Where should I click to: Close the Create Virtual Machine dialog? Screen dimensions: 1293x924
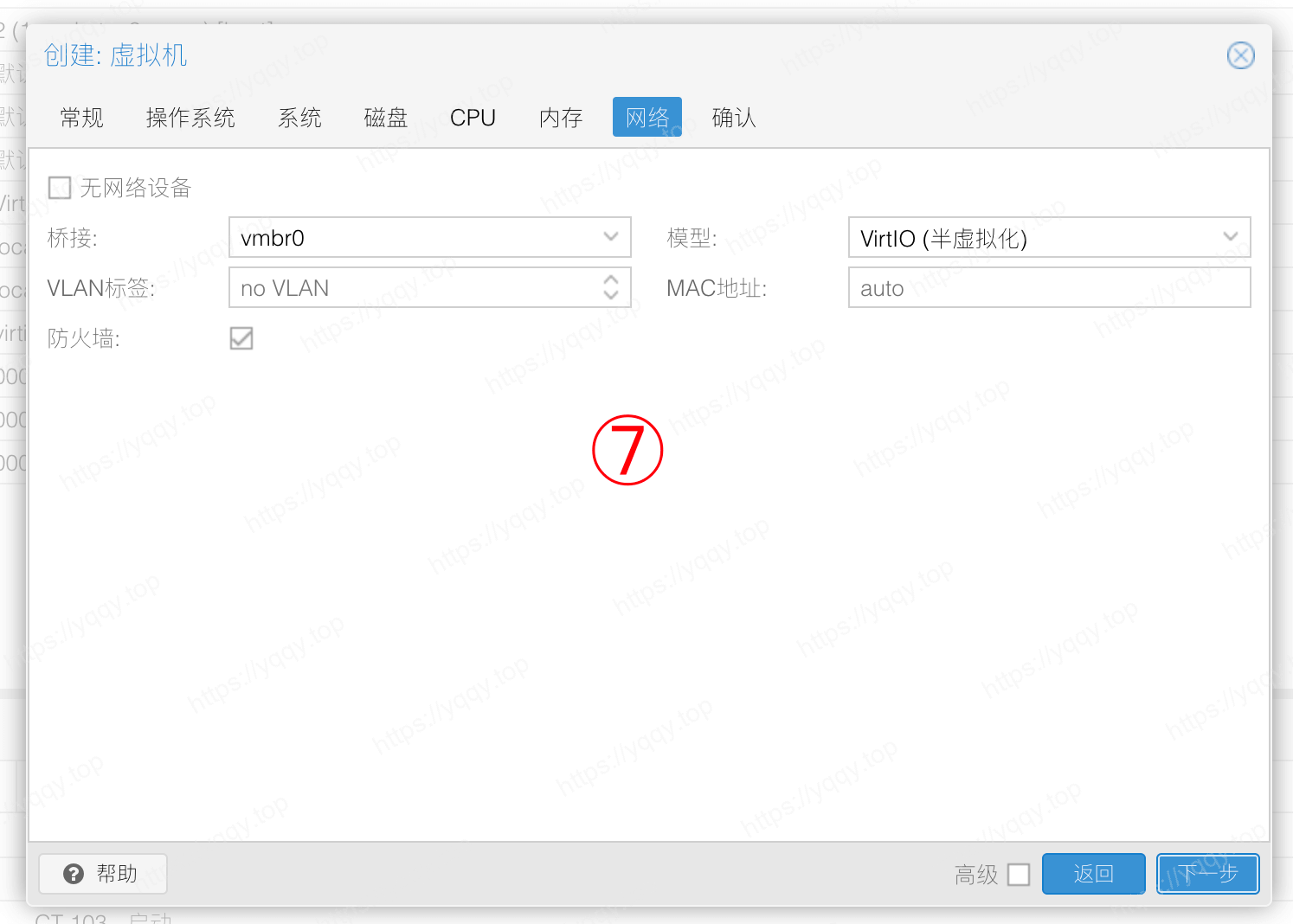tap(1240, 55)
